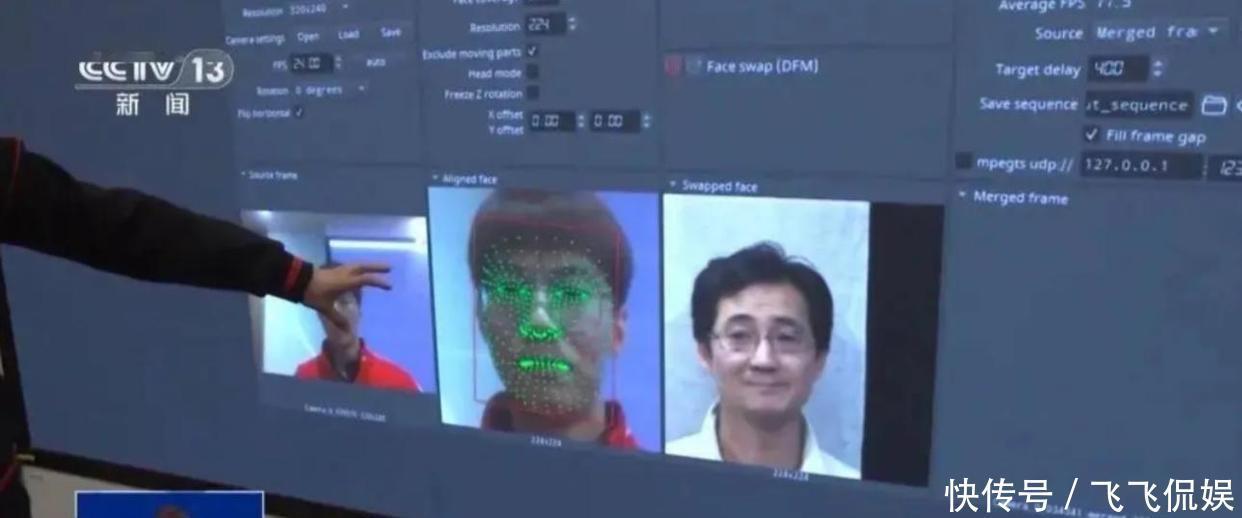Untick the Fill frame gap checkbox
The height and width of the screenshot is (518, 1242).
(x=1091, y=134)
